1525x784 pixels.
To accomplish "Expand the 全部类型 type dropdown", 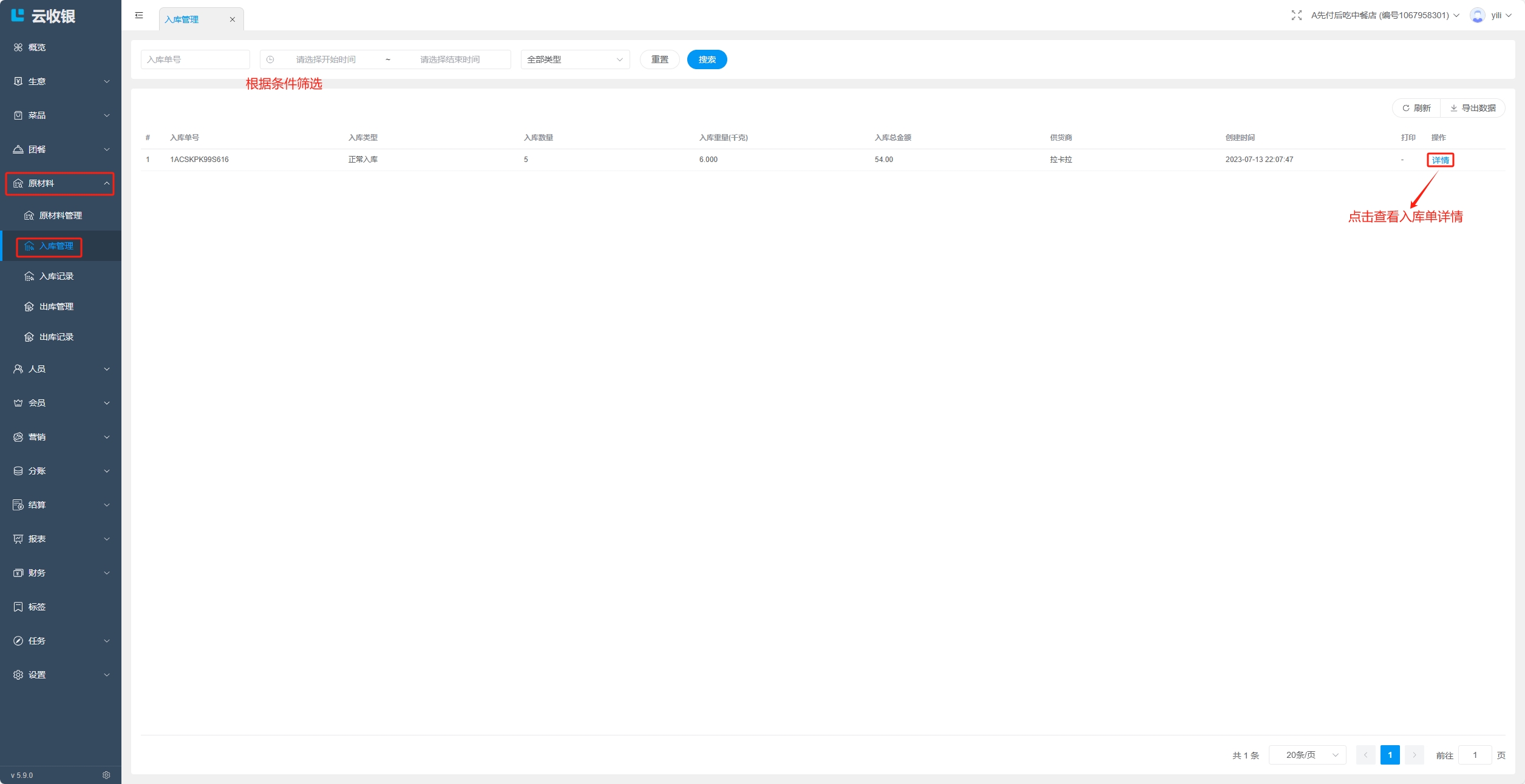I will click(x=574, y=59).
